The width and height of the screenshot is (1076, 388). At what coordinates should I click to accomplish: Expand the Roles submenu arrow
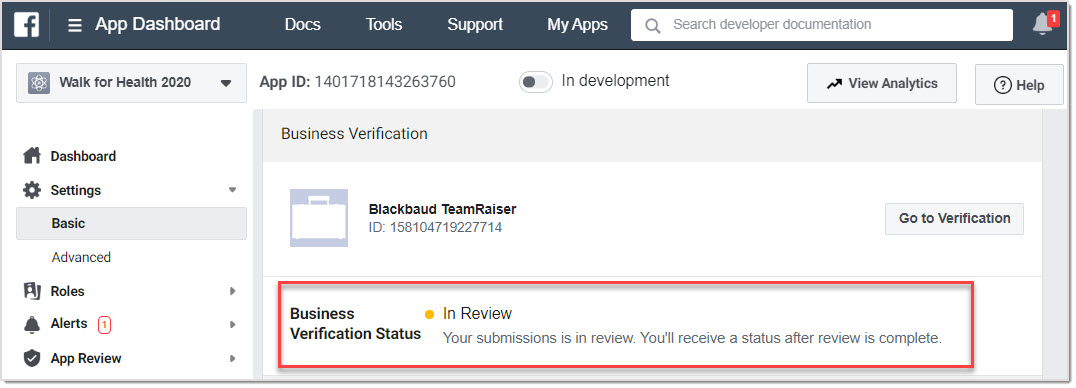233,291
